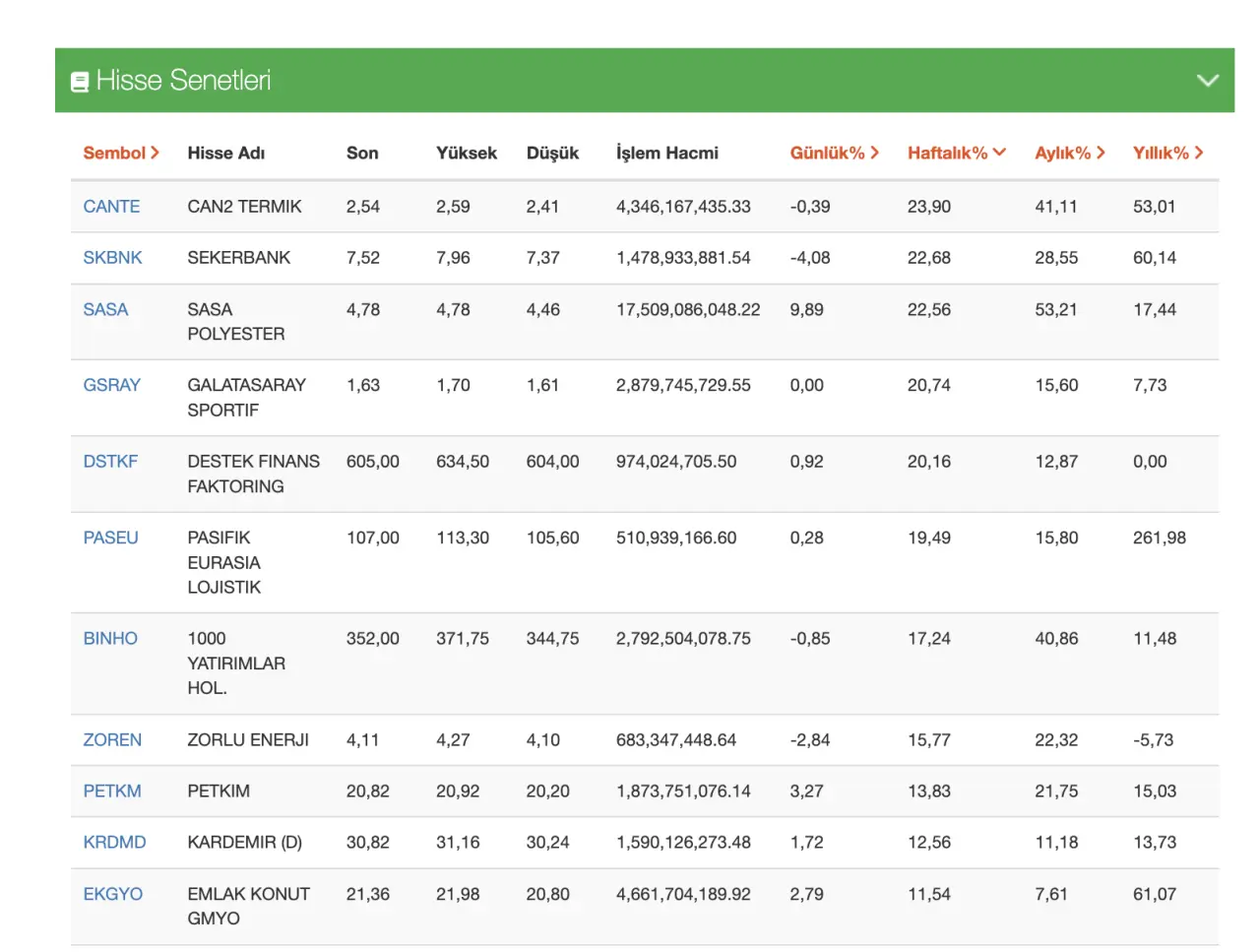Screen dimensions: 1260x952
Task: Open PASEU stock page
Action: pos(110,538)
